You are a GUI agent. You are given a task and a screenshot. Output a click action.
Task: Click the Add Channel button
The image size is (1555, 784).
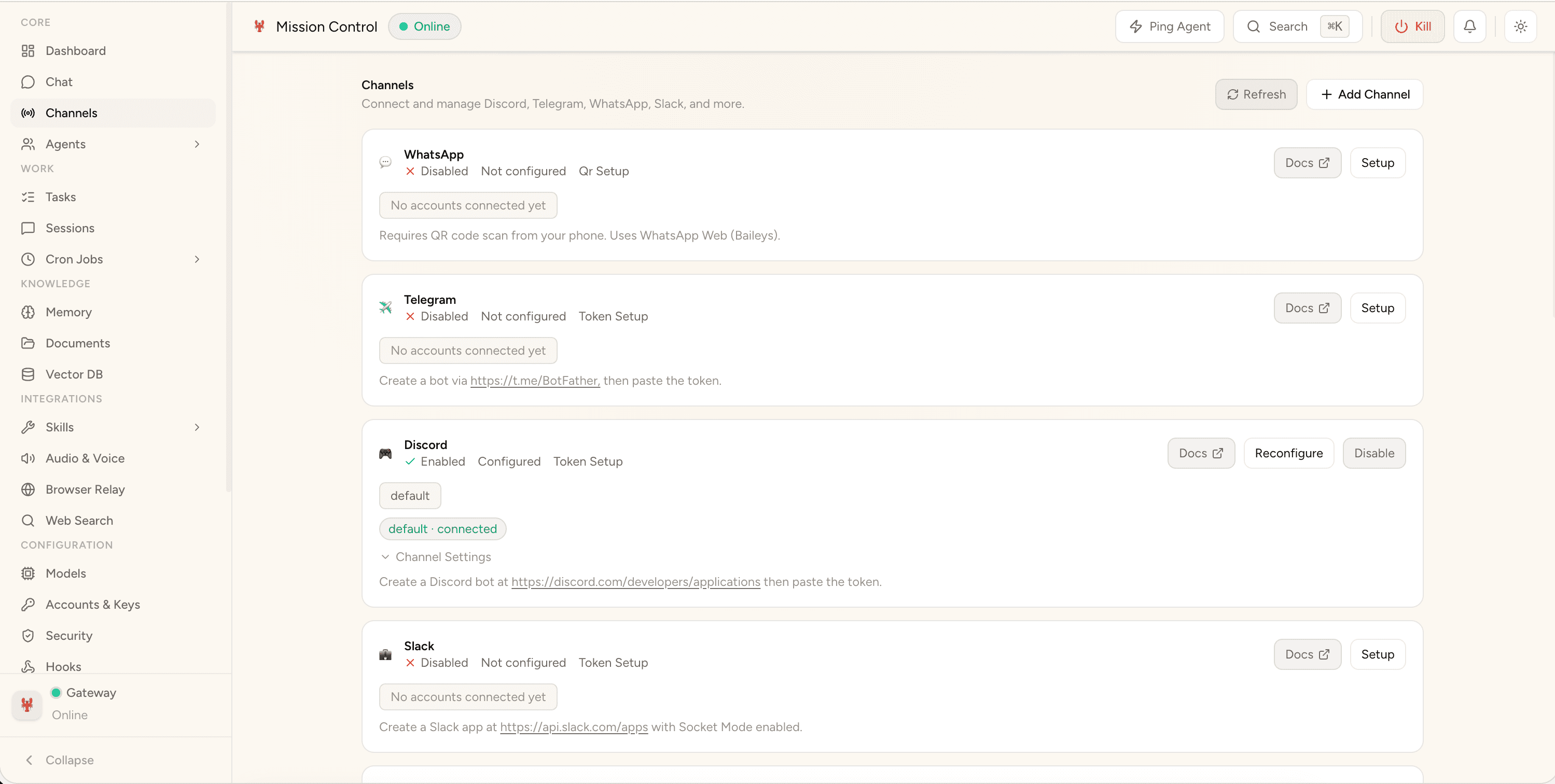(x=1364, y=94)
